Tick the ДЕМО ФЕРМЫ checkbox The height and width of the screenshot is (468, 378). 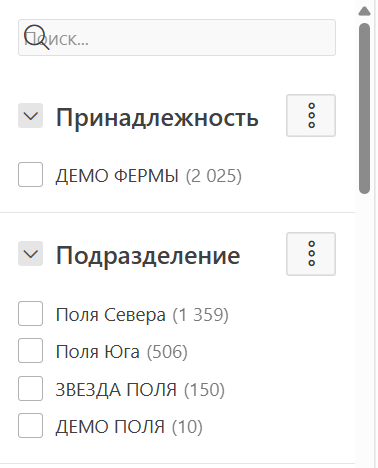tap(30, 175)
